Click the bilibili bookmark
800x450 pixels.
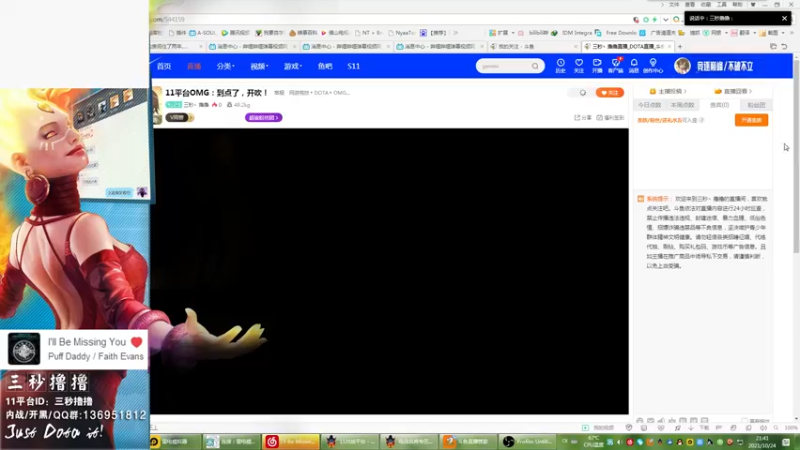click(x=534, y=33)
